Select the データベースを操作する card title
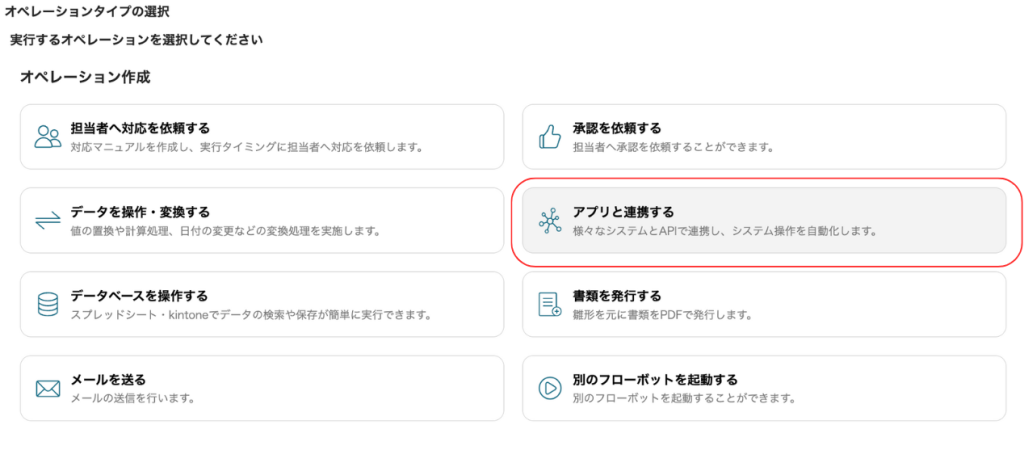 [139, 296]
